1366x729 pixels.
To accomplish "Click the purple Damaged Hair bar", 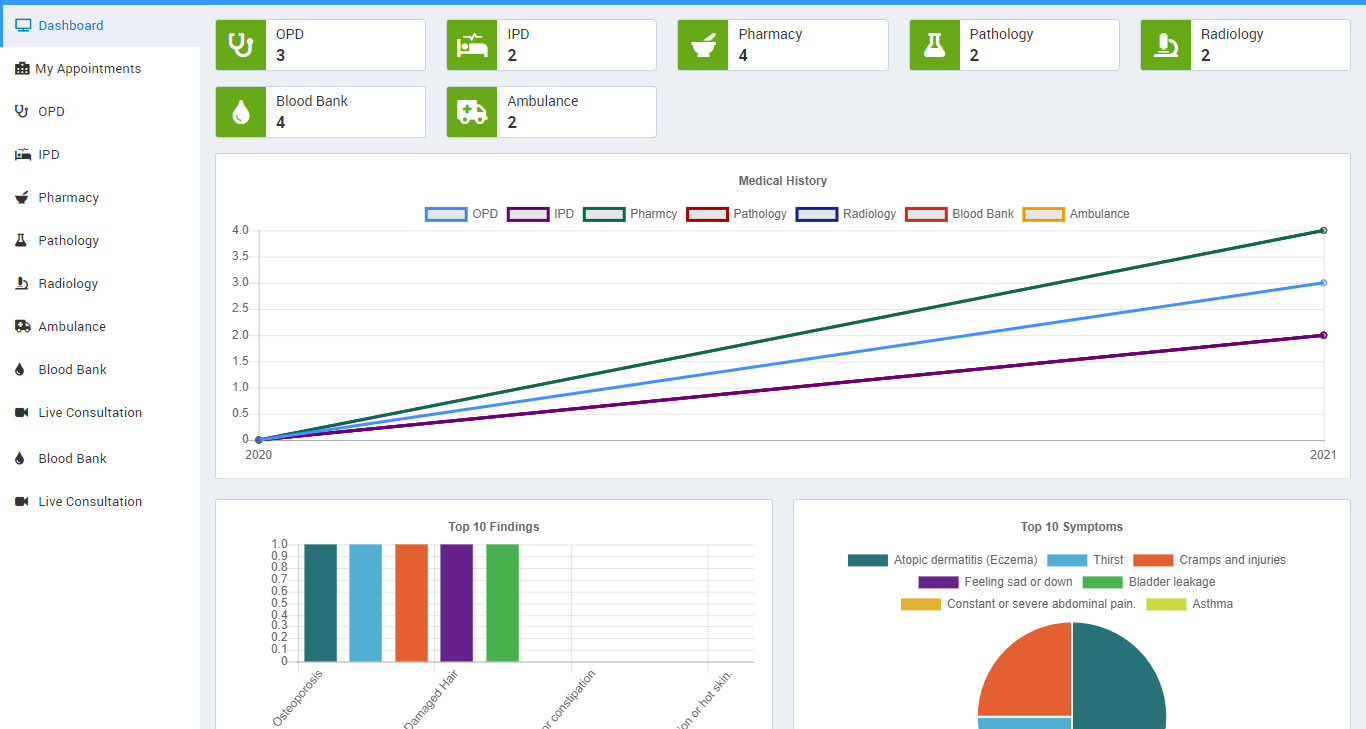I will point(456,602).
